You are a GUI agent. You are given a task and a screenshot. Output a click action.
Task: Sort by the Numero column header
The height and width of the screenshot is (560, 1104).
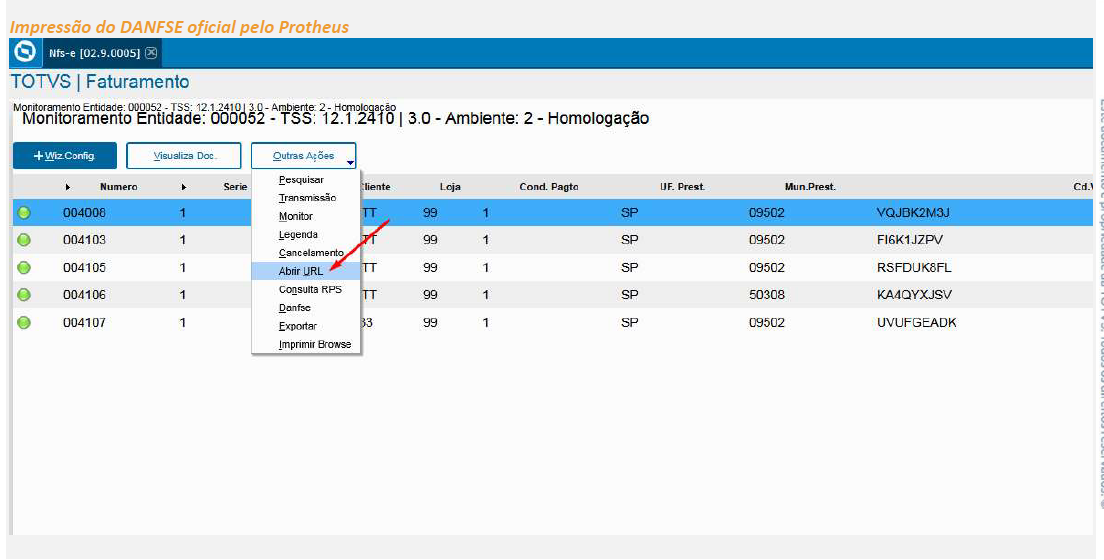118,187
